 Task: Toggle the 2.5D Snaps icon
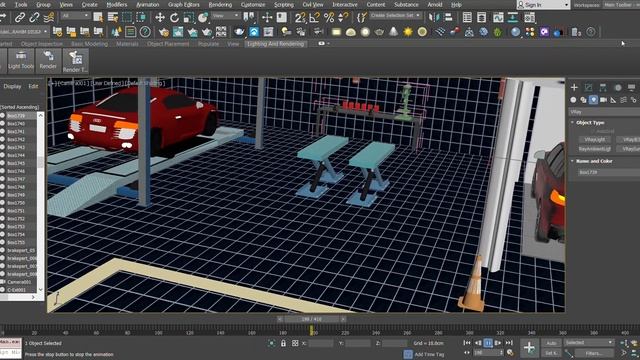(x=300, y=18)
